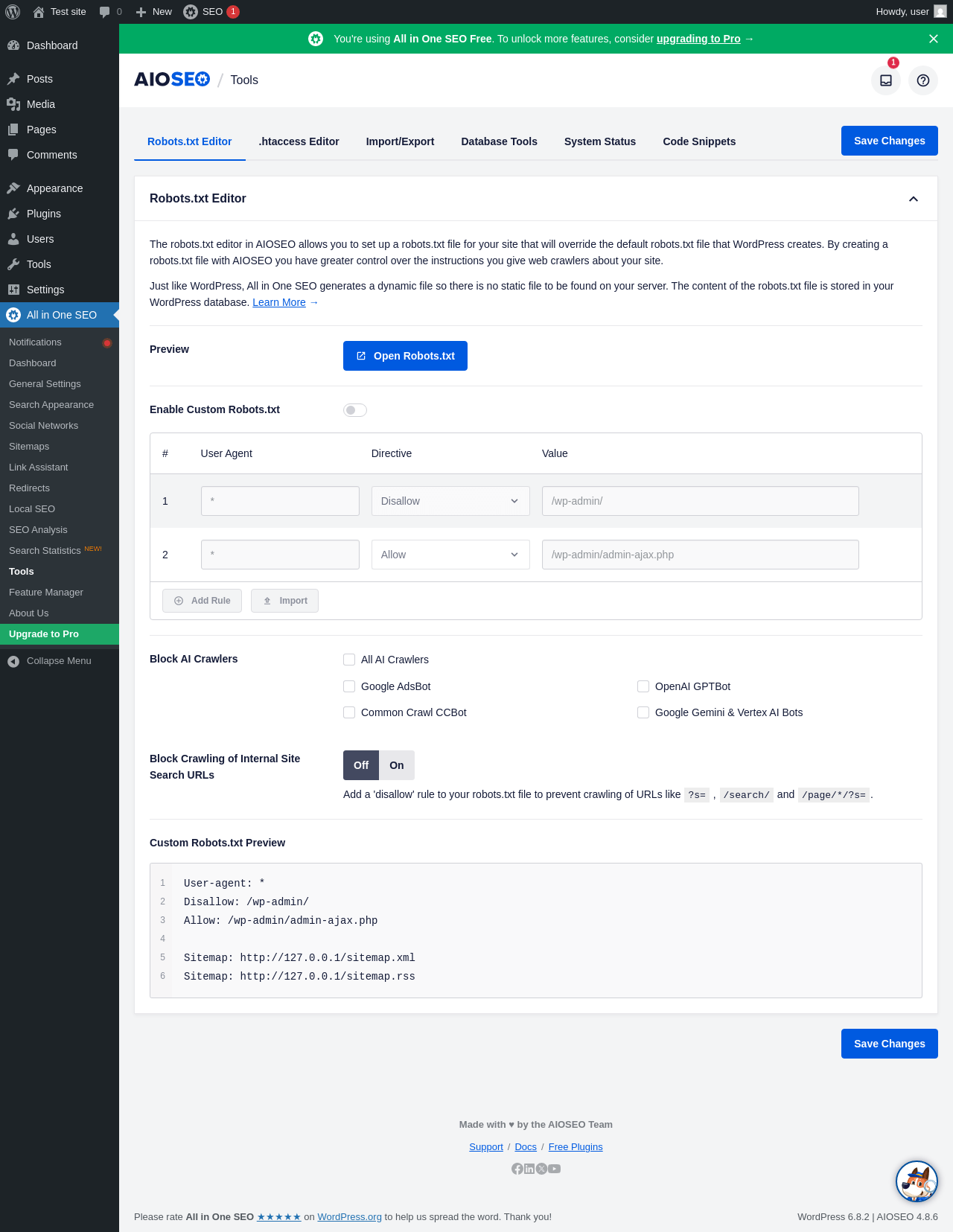Open the Disallow directive dropdown in row 1
This screenshot has height=1232, width=953.
[x=450, y=501]
